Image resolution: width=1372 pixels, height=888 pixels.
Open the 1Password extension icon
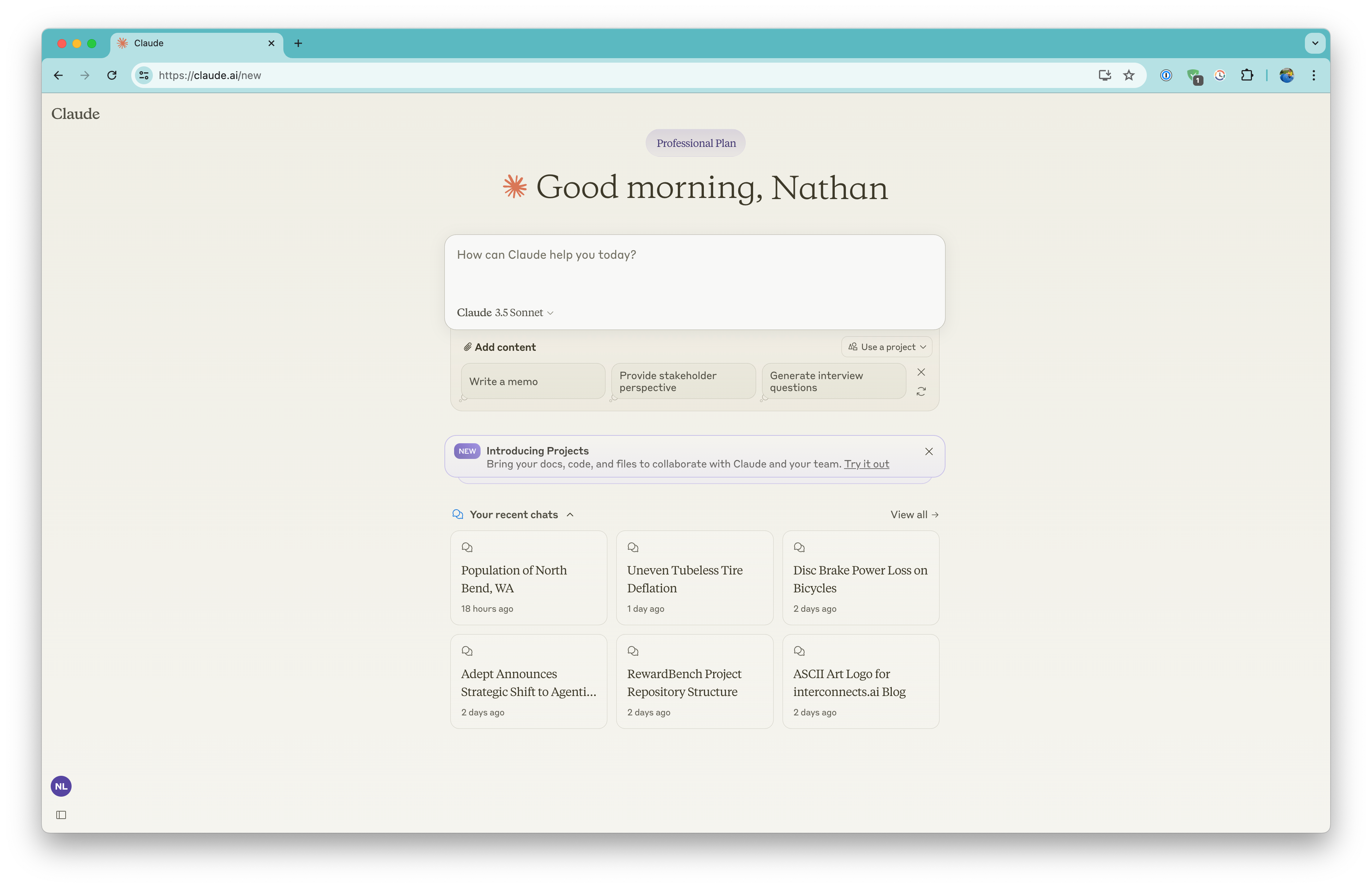point(1165,75)
